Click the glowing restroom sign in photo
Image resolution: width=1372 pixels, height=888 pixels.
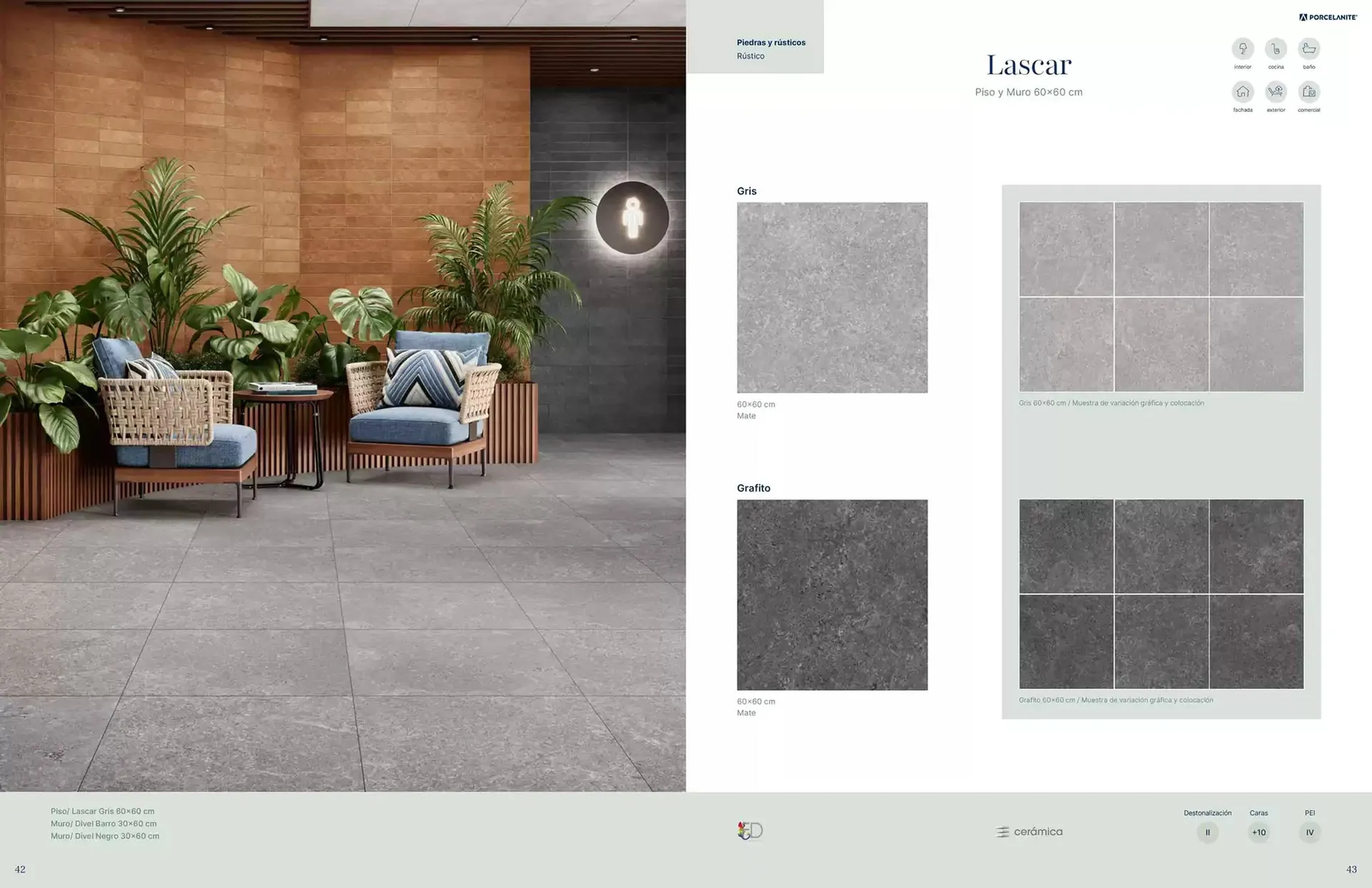[632, 218]
